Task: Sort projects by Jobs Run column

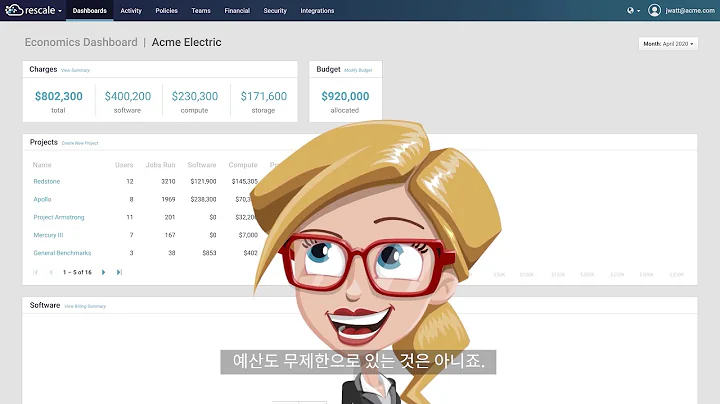Action: pyautogui.click(x=160, y=165)
